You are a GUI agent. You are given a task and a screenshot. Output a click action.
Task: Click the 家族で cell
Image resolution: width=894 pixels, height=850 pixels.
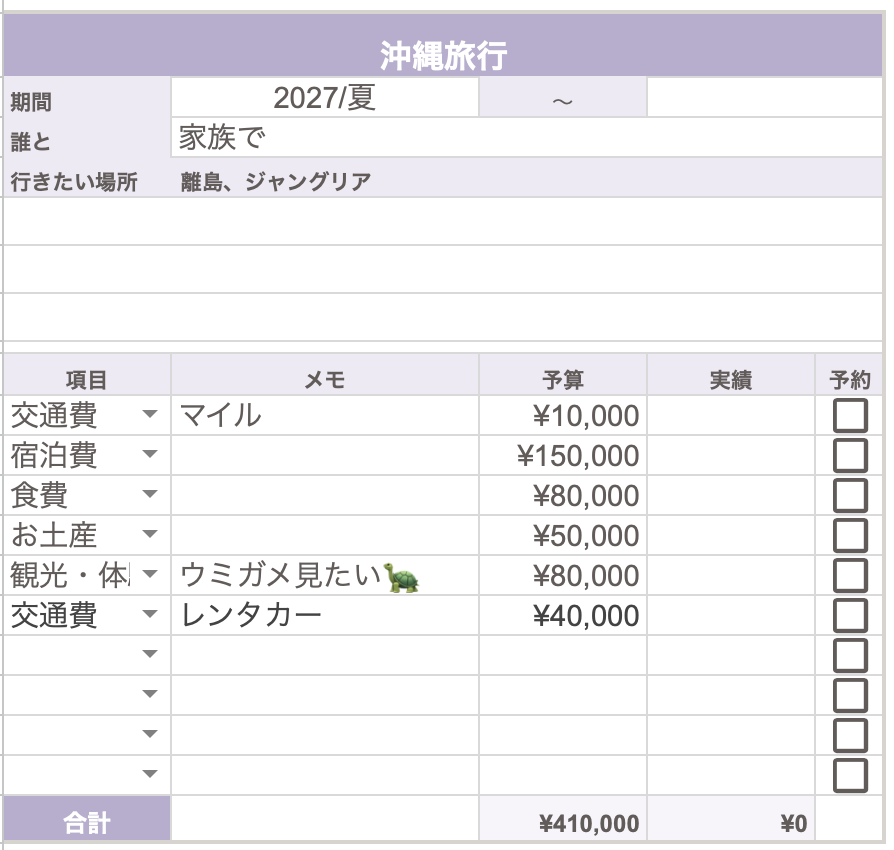tap(527, 137)
